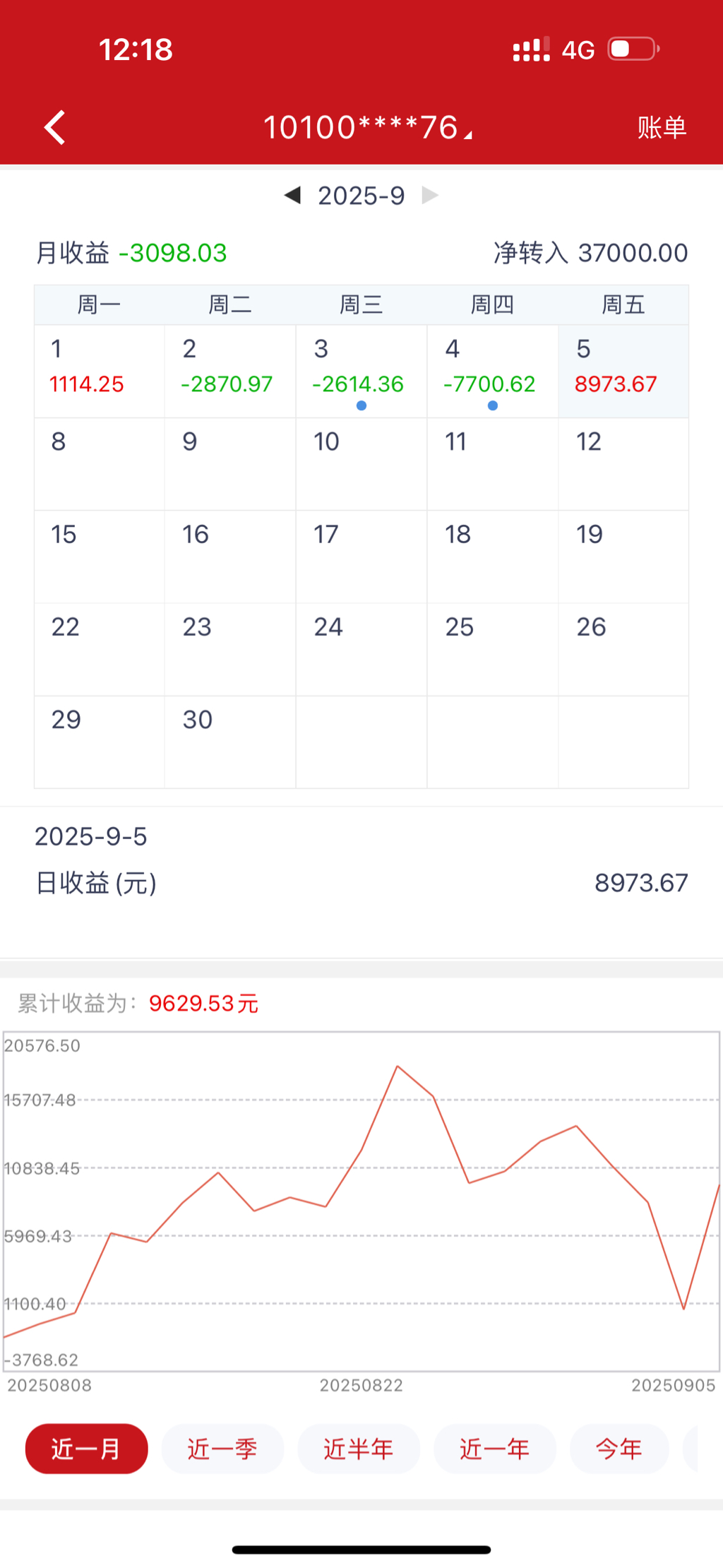Image resolution: width=723 pixels, height=1568 pixels.
Task: Go to previous month arrow
Action: click(292, 195)
